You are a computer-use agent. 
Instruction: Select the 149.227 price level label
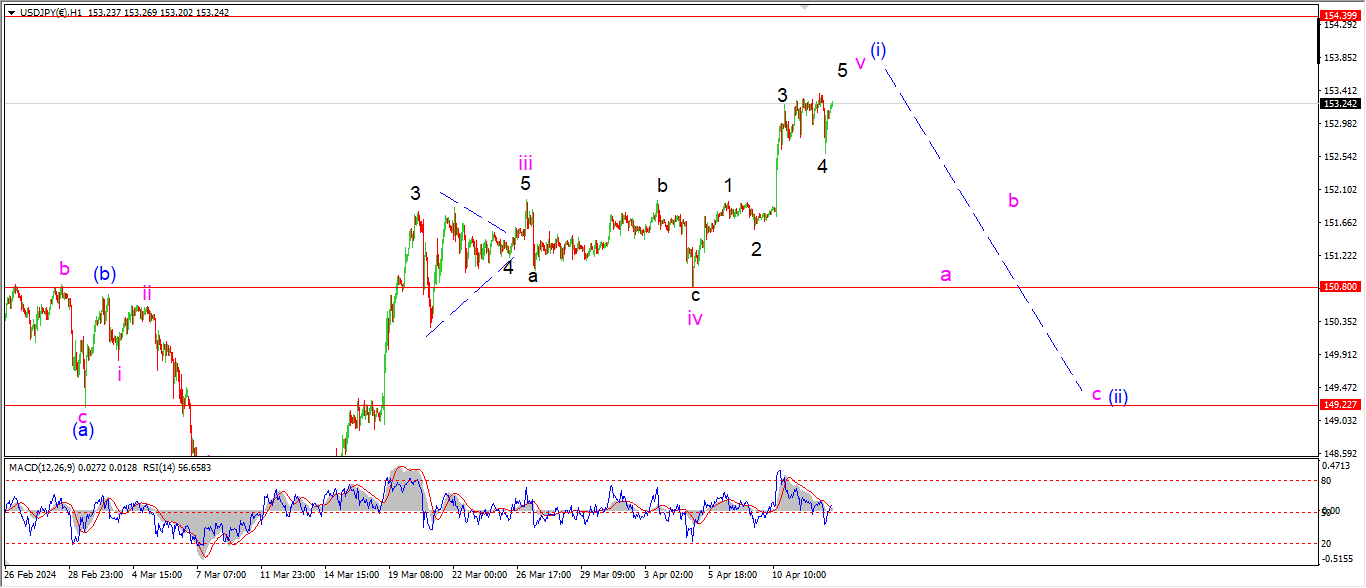1339,405
